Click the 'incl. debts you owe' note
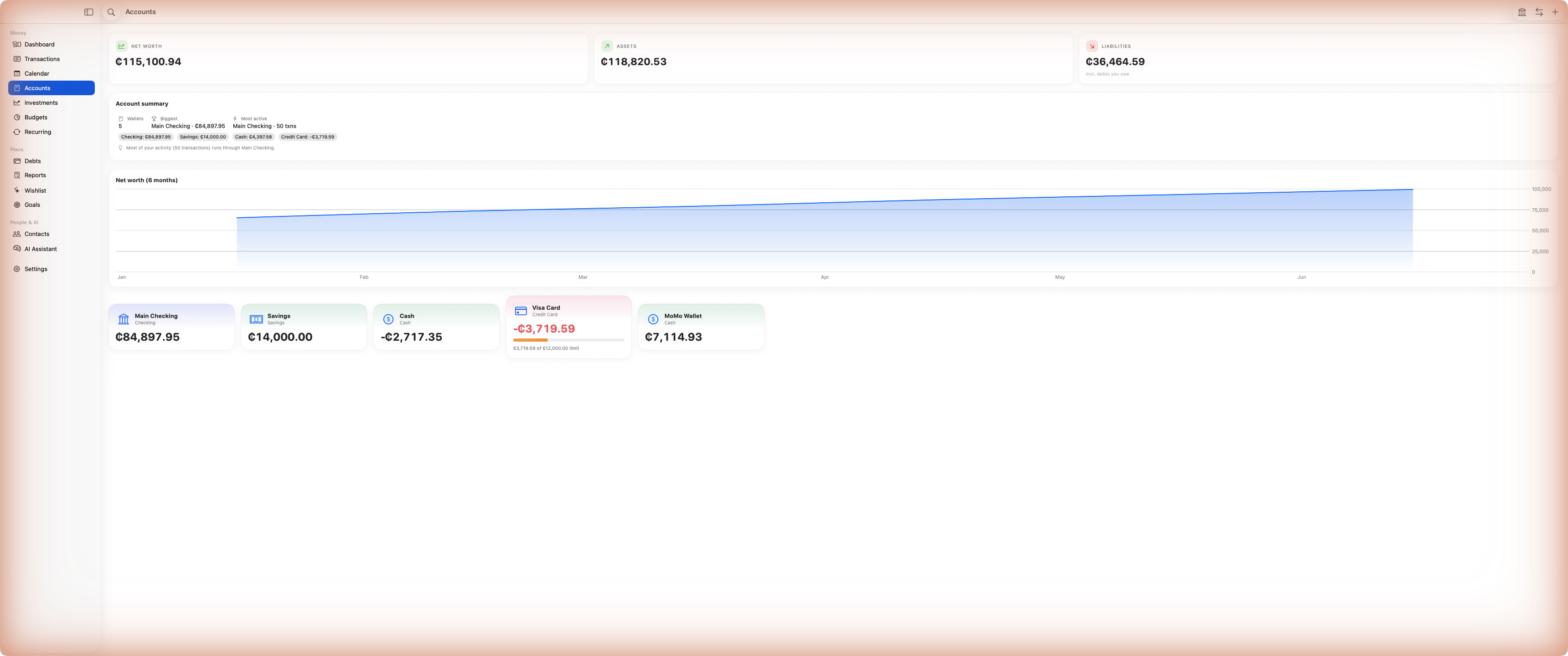 click(1107, 74)
